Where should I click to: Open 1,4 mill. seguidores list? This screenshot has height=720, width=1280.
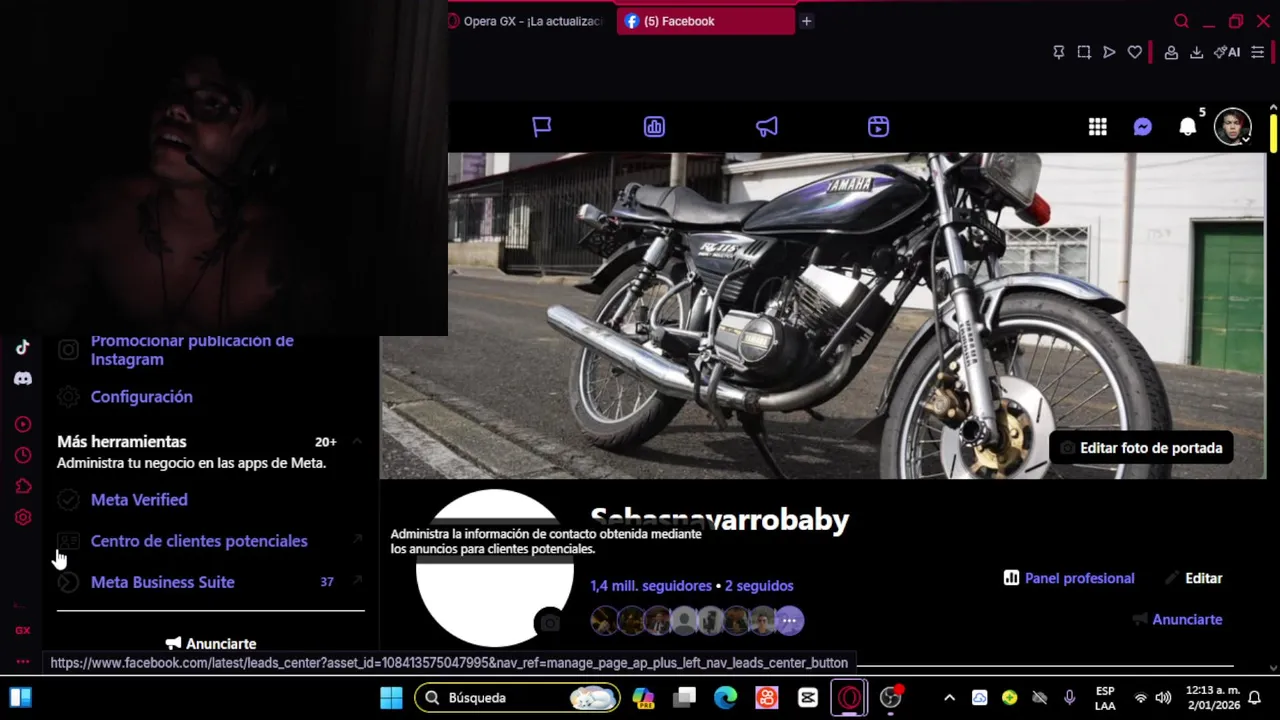pos(651,586)
